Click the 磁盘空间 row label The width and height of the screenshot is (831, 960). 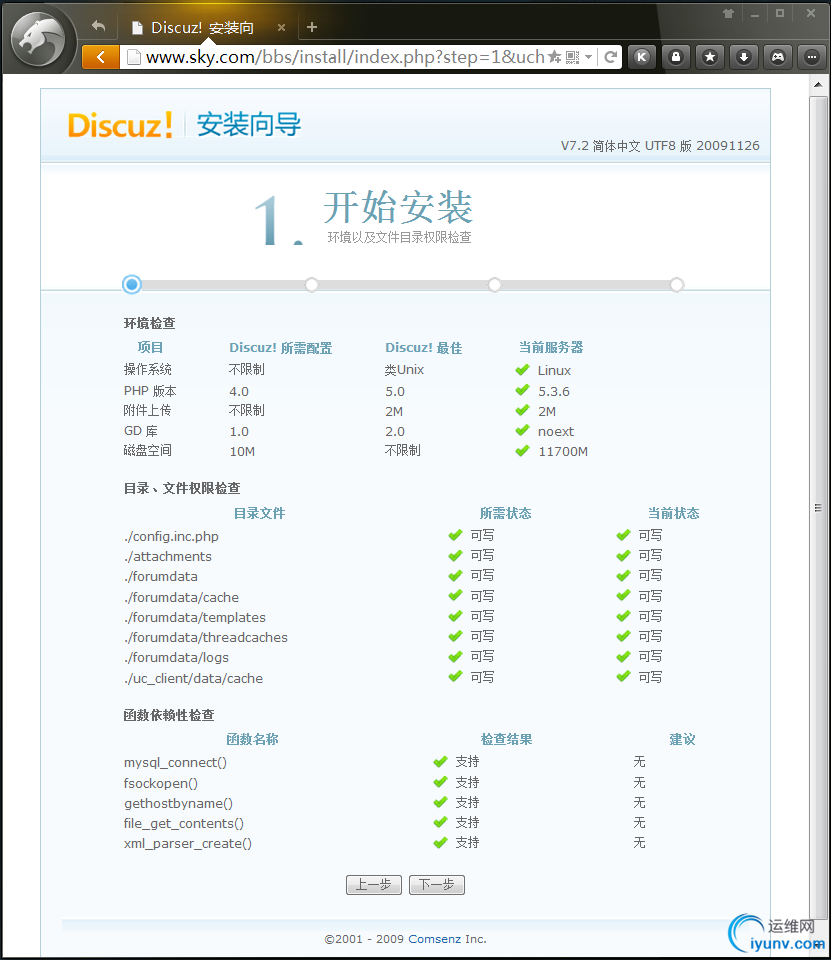tap(148, 451)
